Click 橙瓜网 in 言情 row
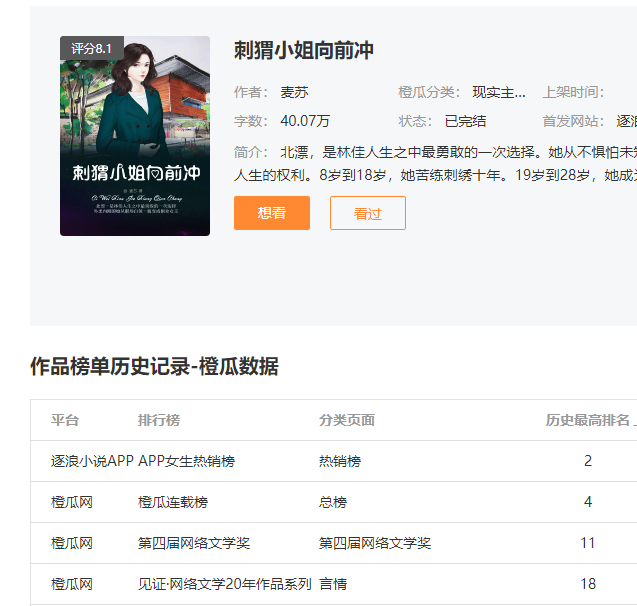637x606 pixels. (x=72, y=584)
